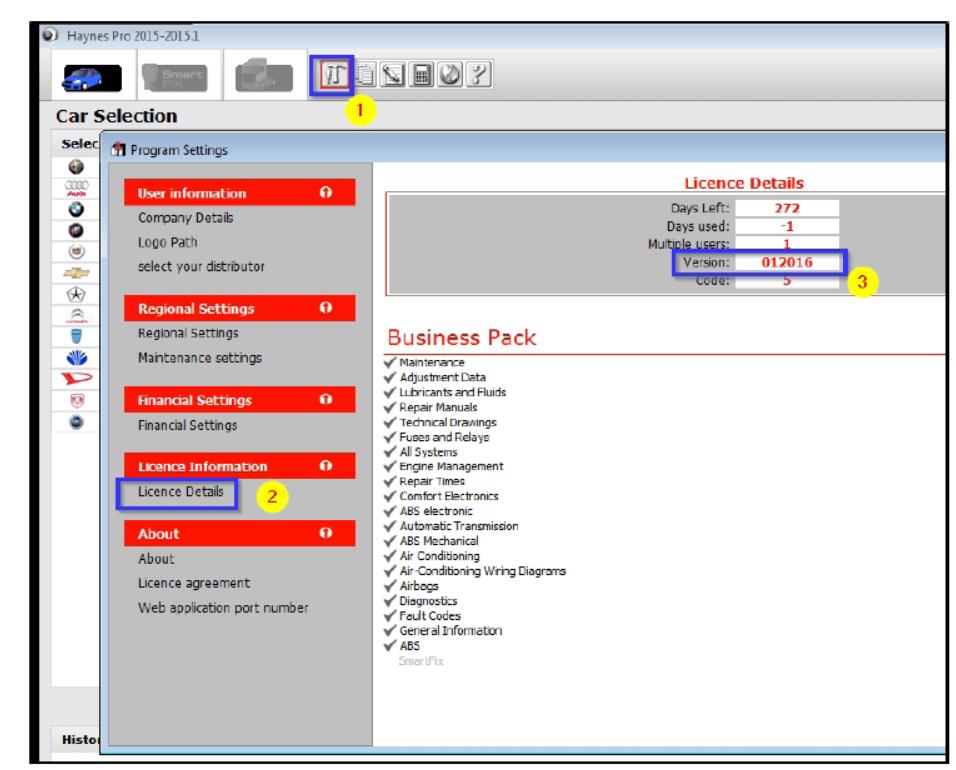Image resolution: width=956 pixels, height=770 pixels.
Task: Open Regional Settings sub-item
Action: [x=188, y=333]
